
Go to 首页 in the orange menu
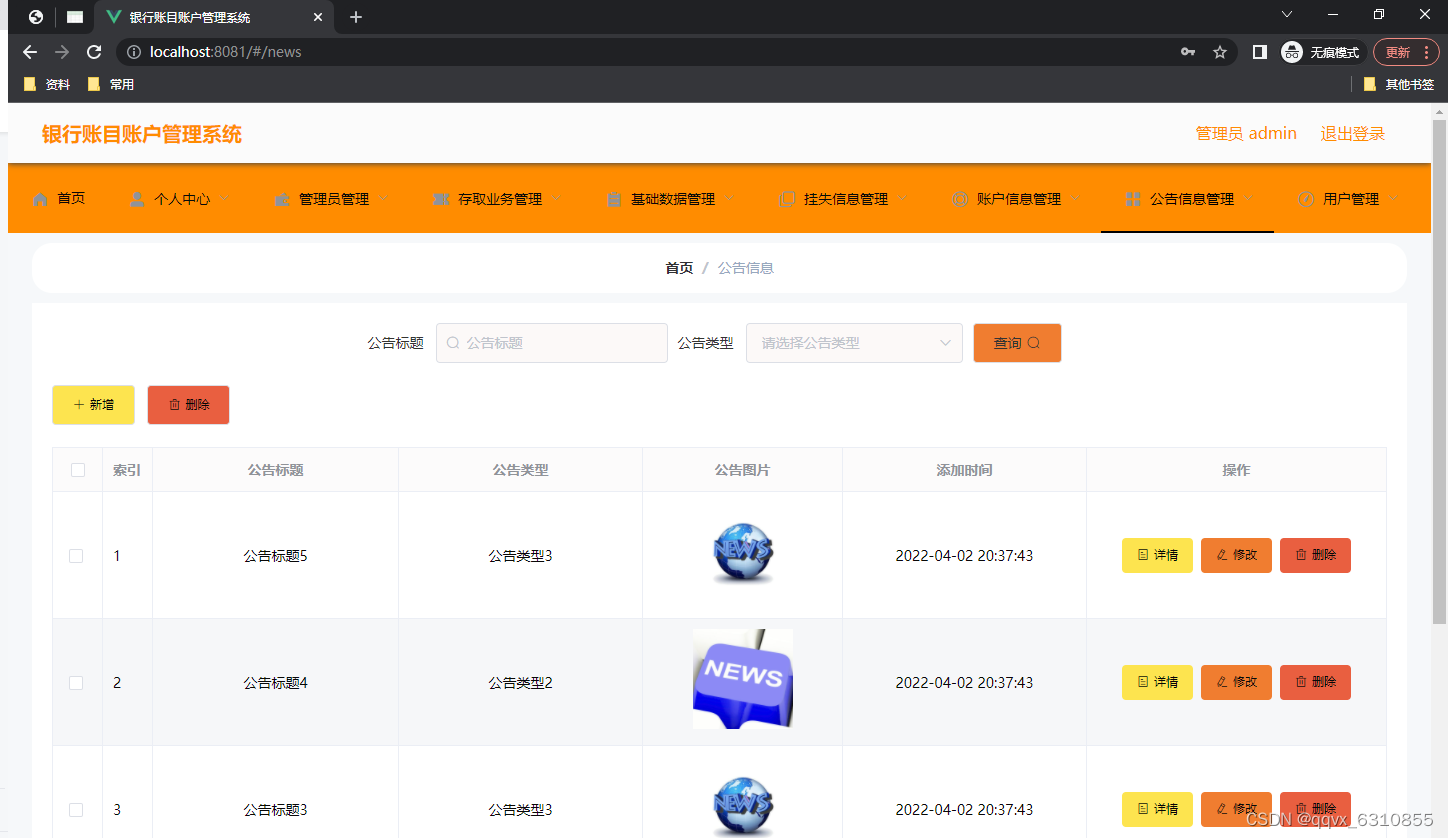pyautogui.click(x=59, y=199)
